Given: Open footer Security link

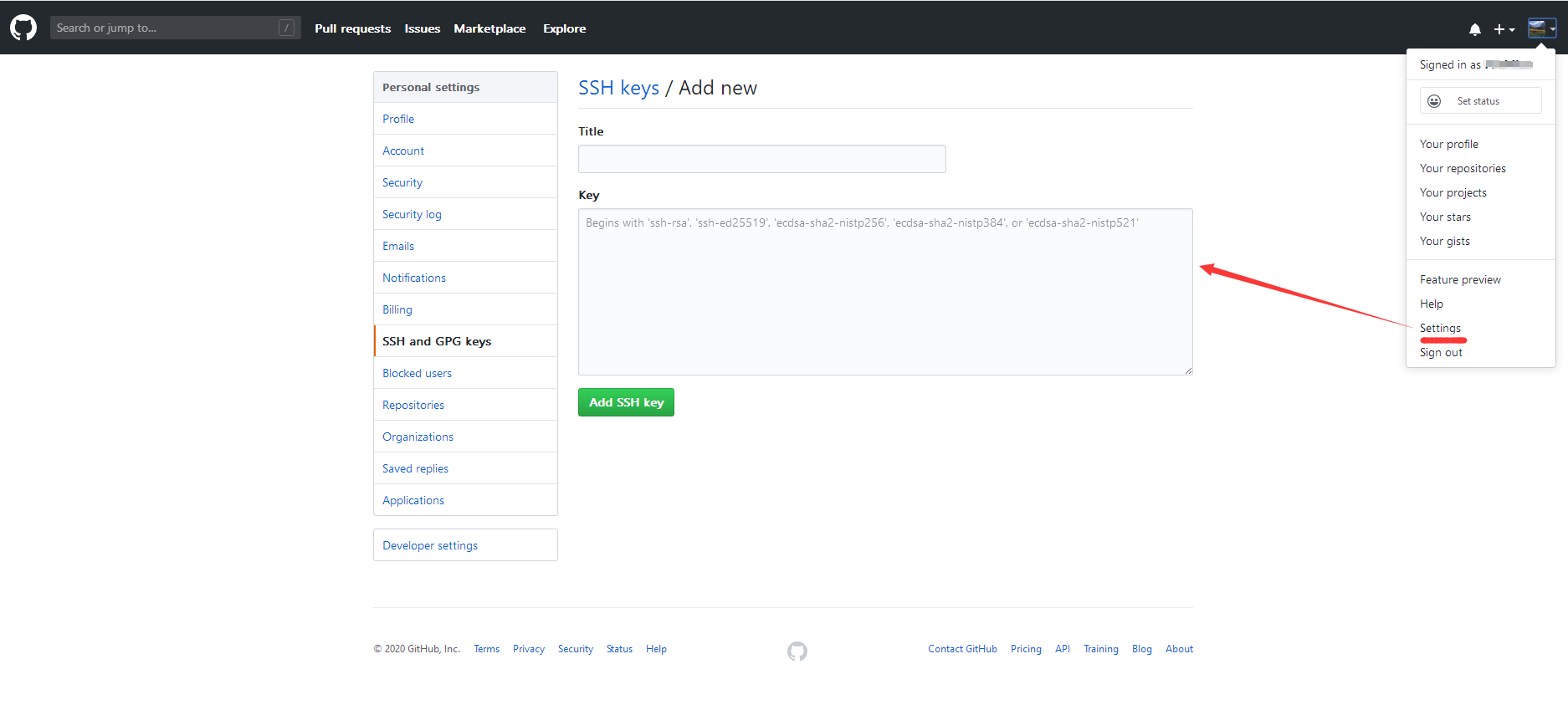Looking at the screenshot, I should tap(576, 649).
